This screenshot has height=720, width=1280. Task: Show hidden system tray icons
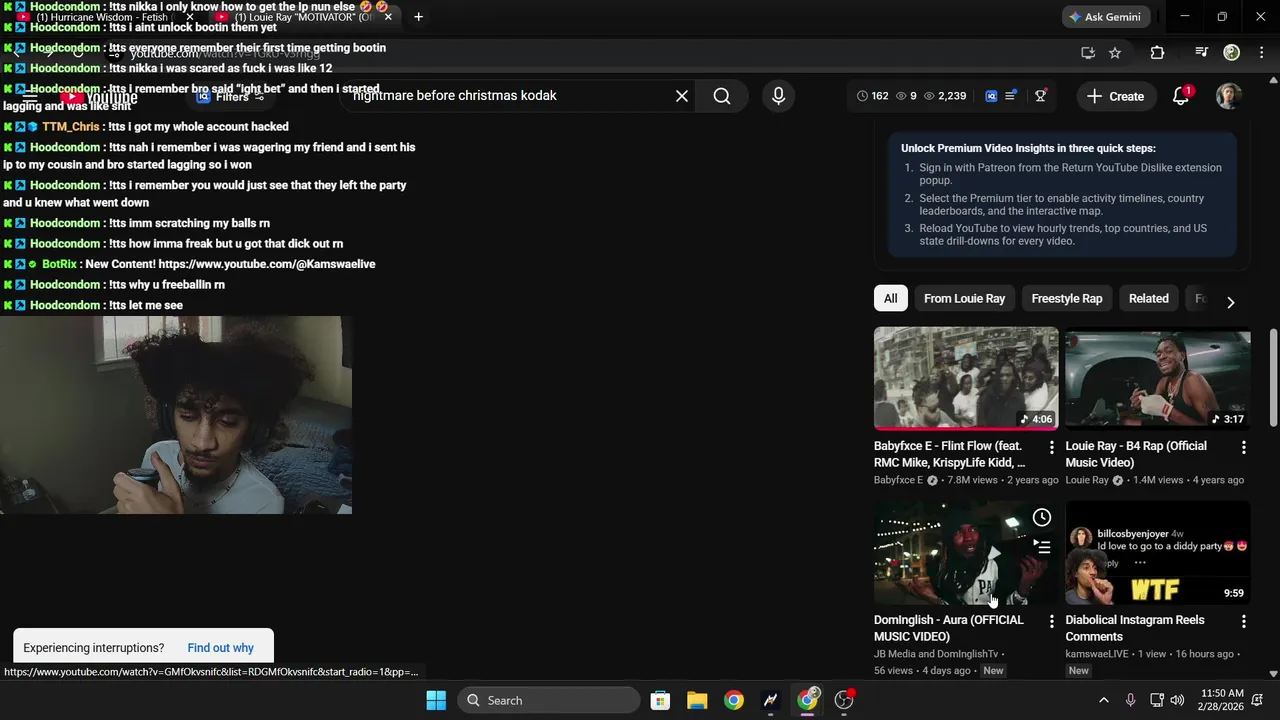(1103, 700)
